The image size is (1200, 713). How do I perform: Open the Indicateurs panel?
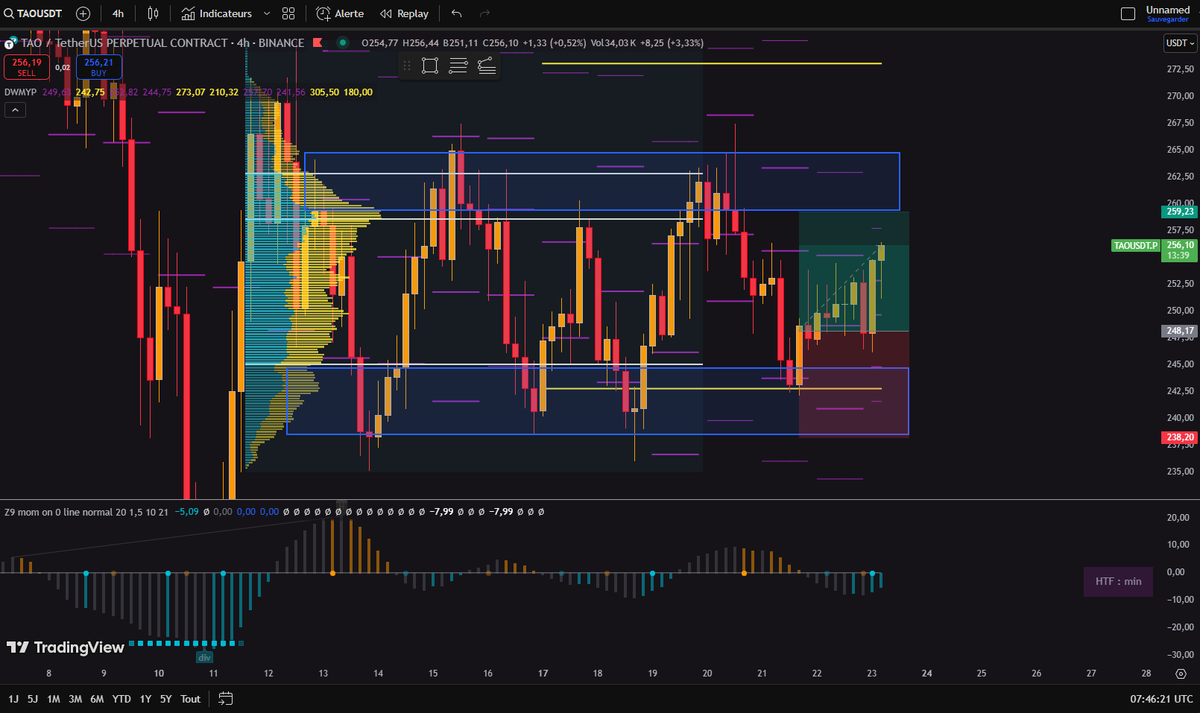pyautogui.click(x=216, y=14)
